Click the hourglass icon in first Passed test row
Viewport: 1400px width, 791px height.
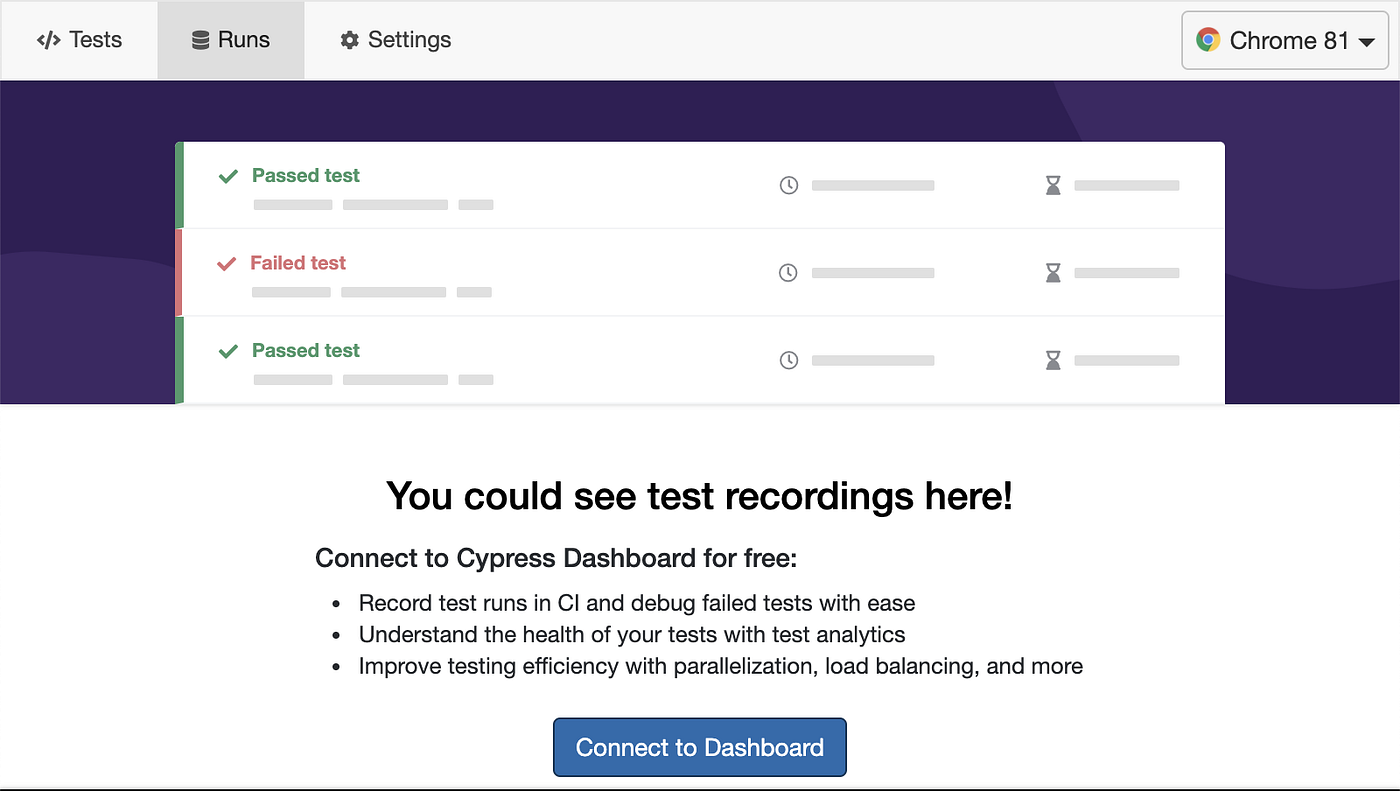[1053, 185]
